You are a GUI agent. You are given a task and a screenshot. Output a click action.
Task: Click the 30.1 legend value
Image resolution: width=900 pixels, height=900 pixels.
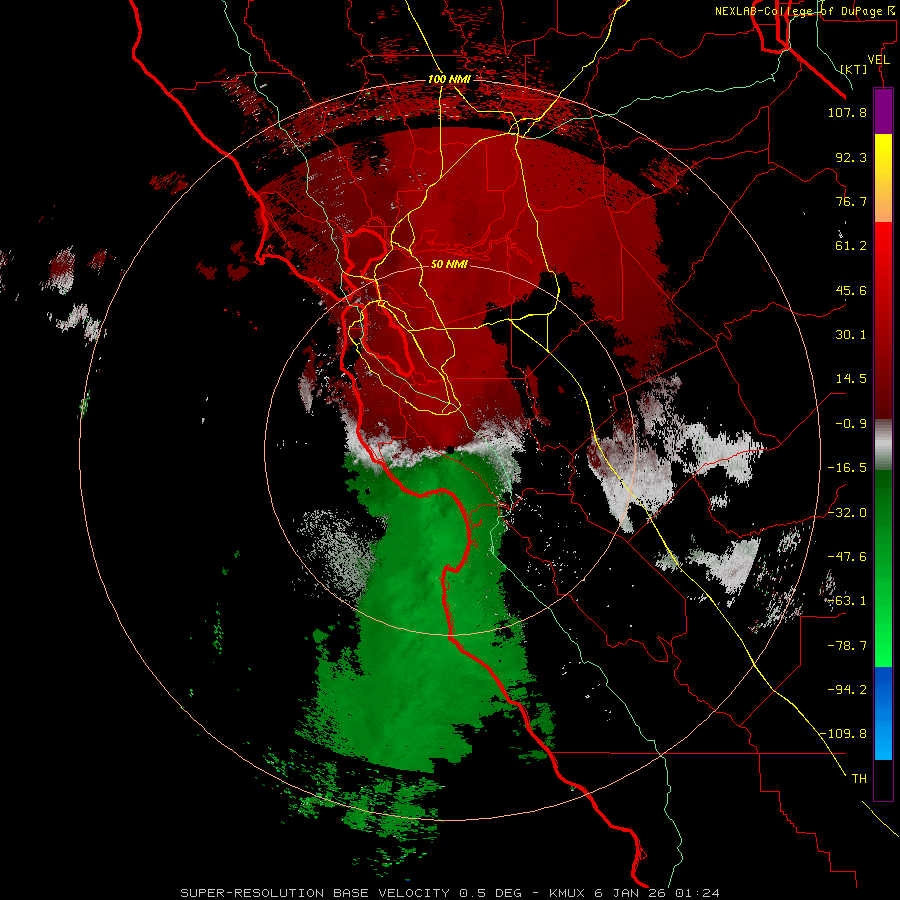[x=851, y=335]
